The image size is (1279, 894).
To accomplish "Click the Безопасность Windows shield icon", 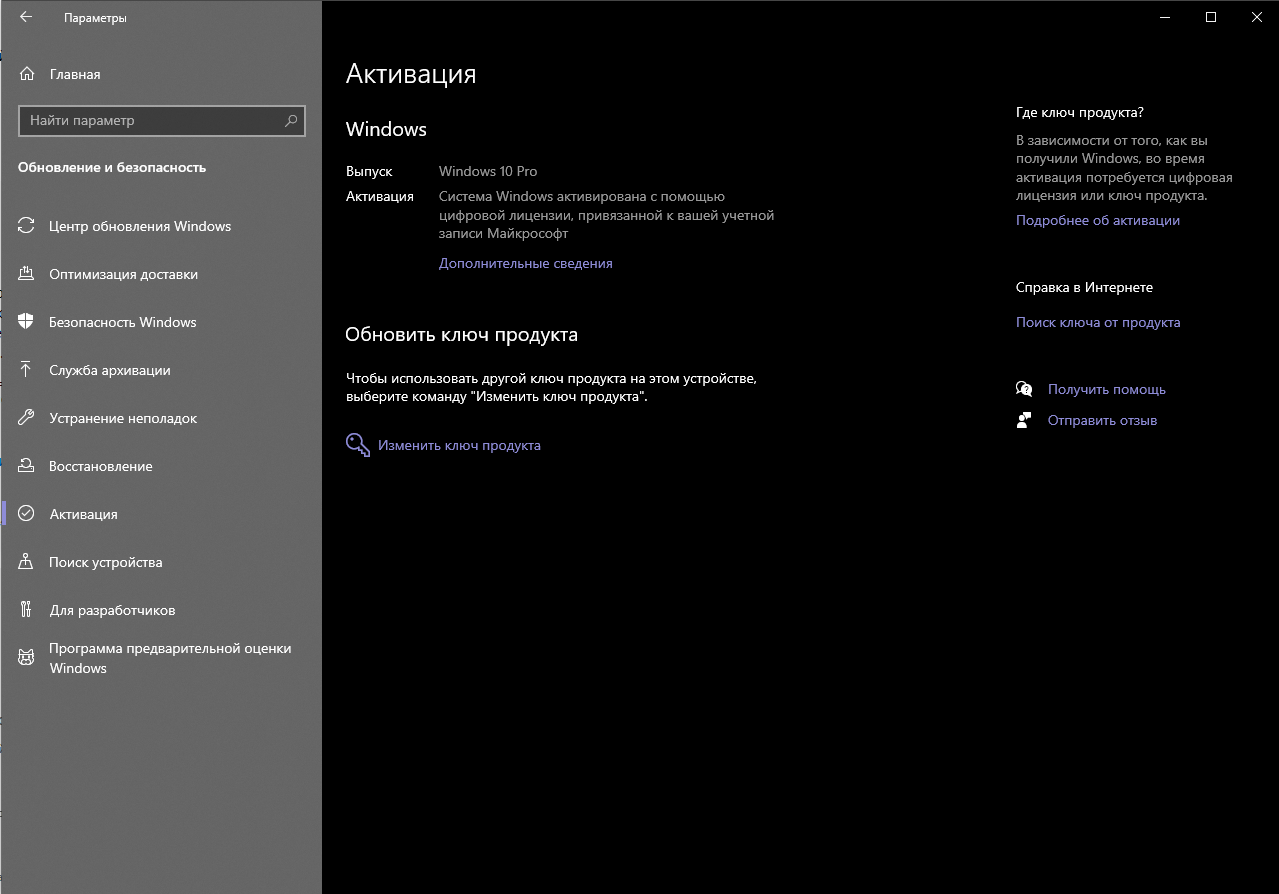I will pyautogui.click(x=27, y=322).
